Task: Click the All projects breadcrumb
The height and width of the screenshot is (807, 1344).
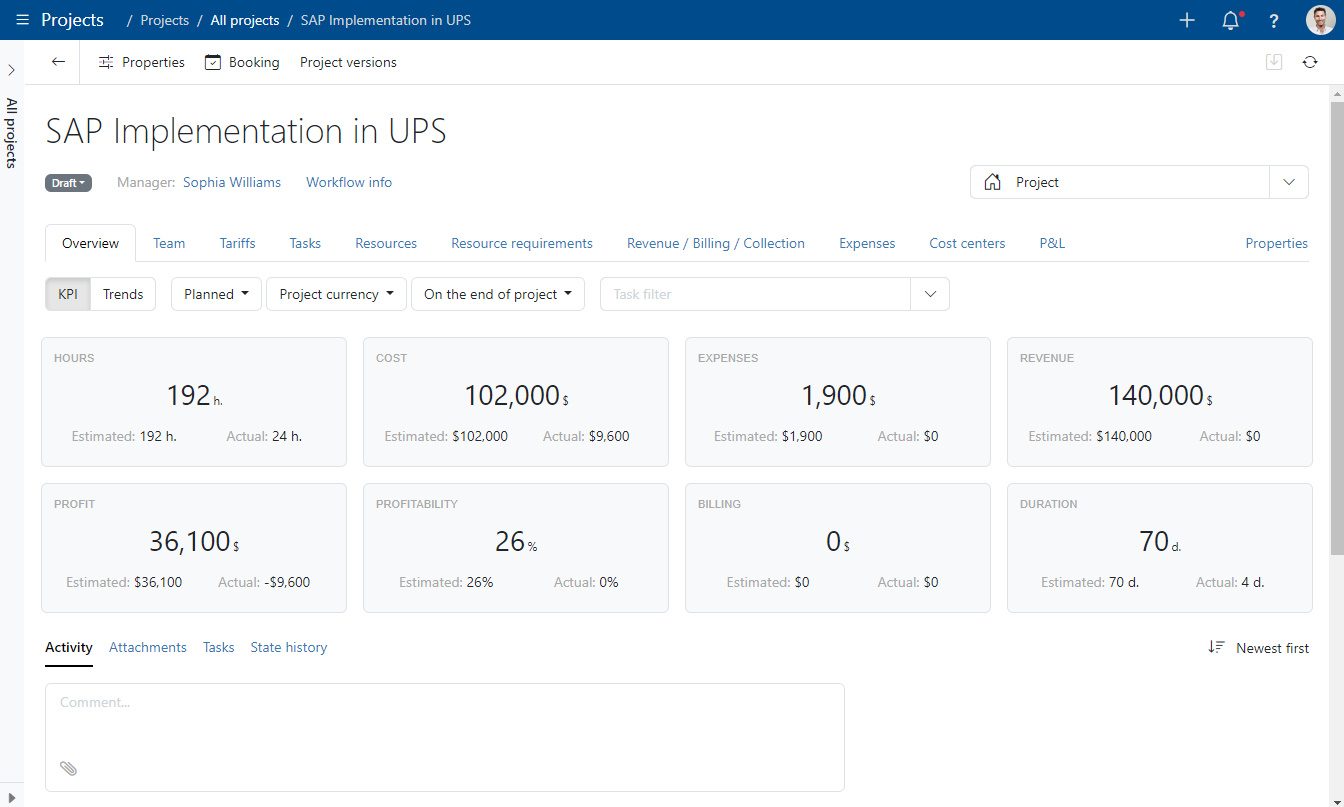Action: pos(245,20)
